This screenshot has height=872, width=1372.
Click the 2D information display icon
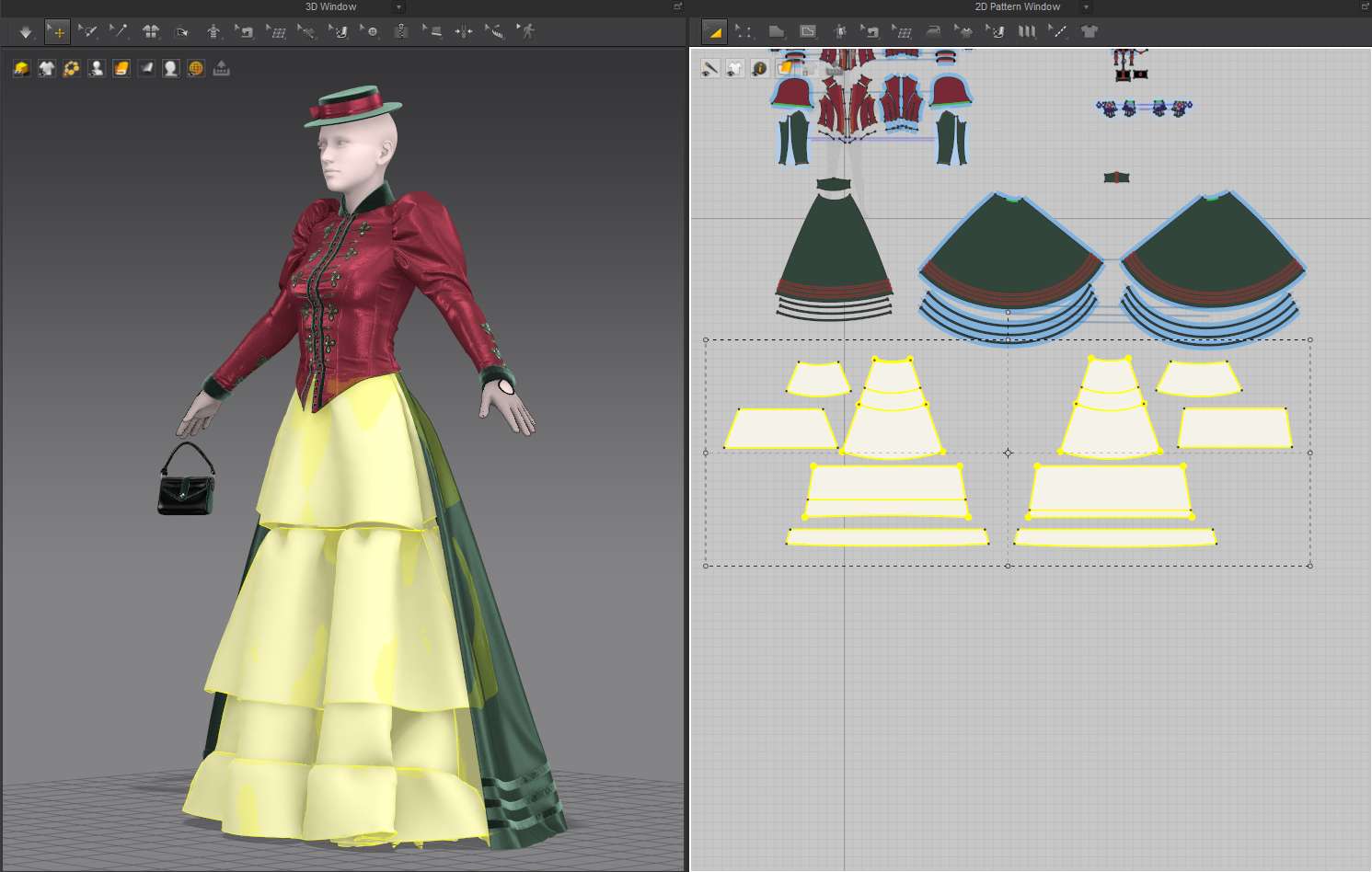click(759, 69)
